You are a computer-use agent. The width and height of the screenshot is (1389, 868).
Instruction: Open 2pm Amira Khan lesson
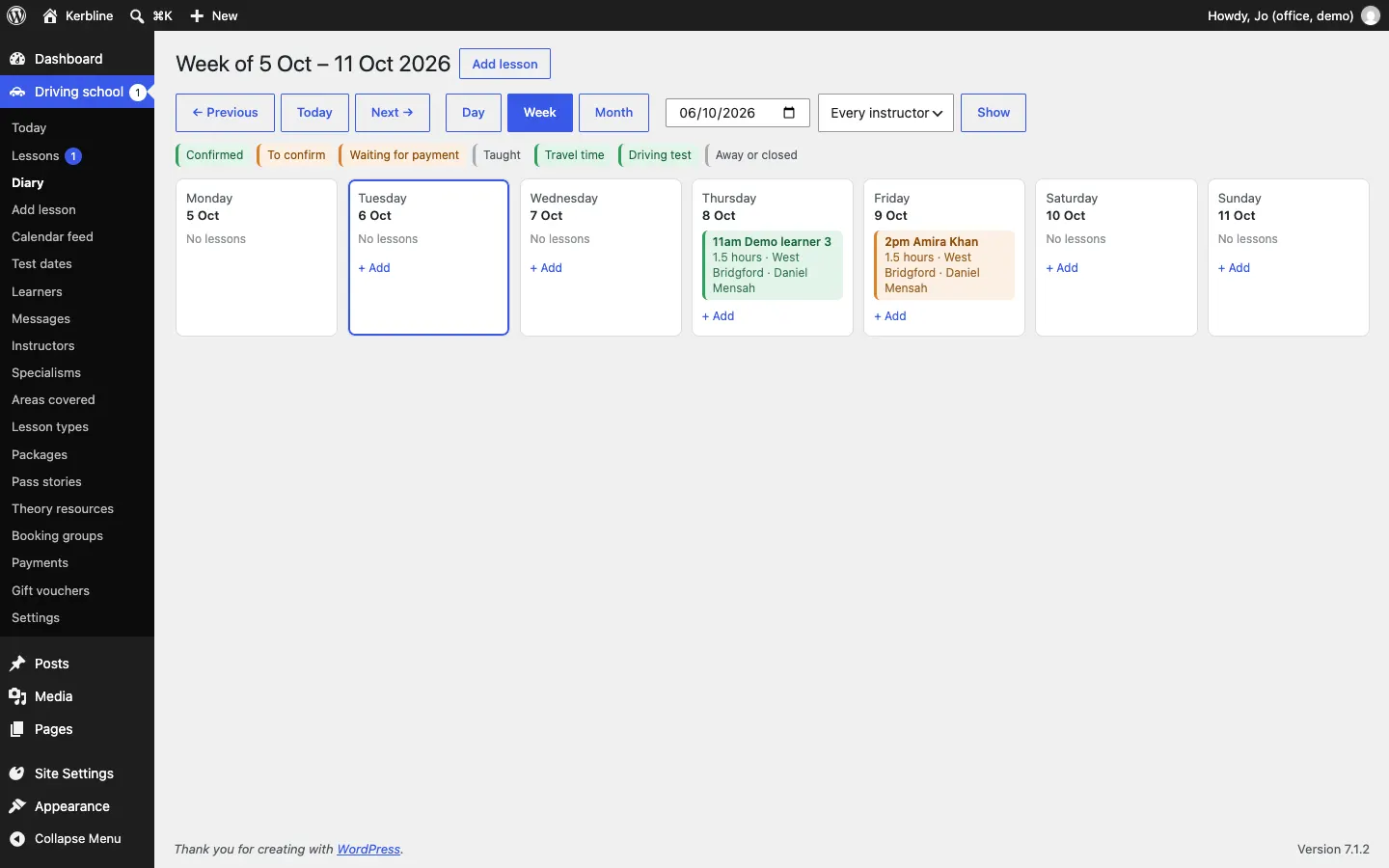click(x=944, y=265)
